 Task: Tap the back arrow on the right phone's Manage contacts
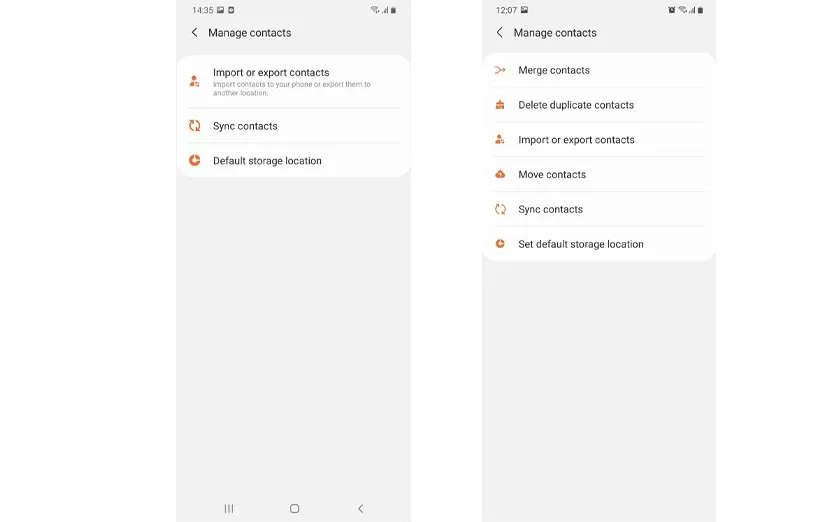[500, 32]
